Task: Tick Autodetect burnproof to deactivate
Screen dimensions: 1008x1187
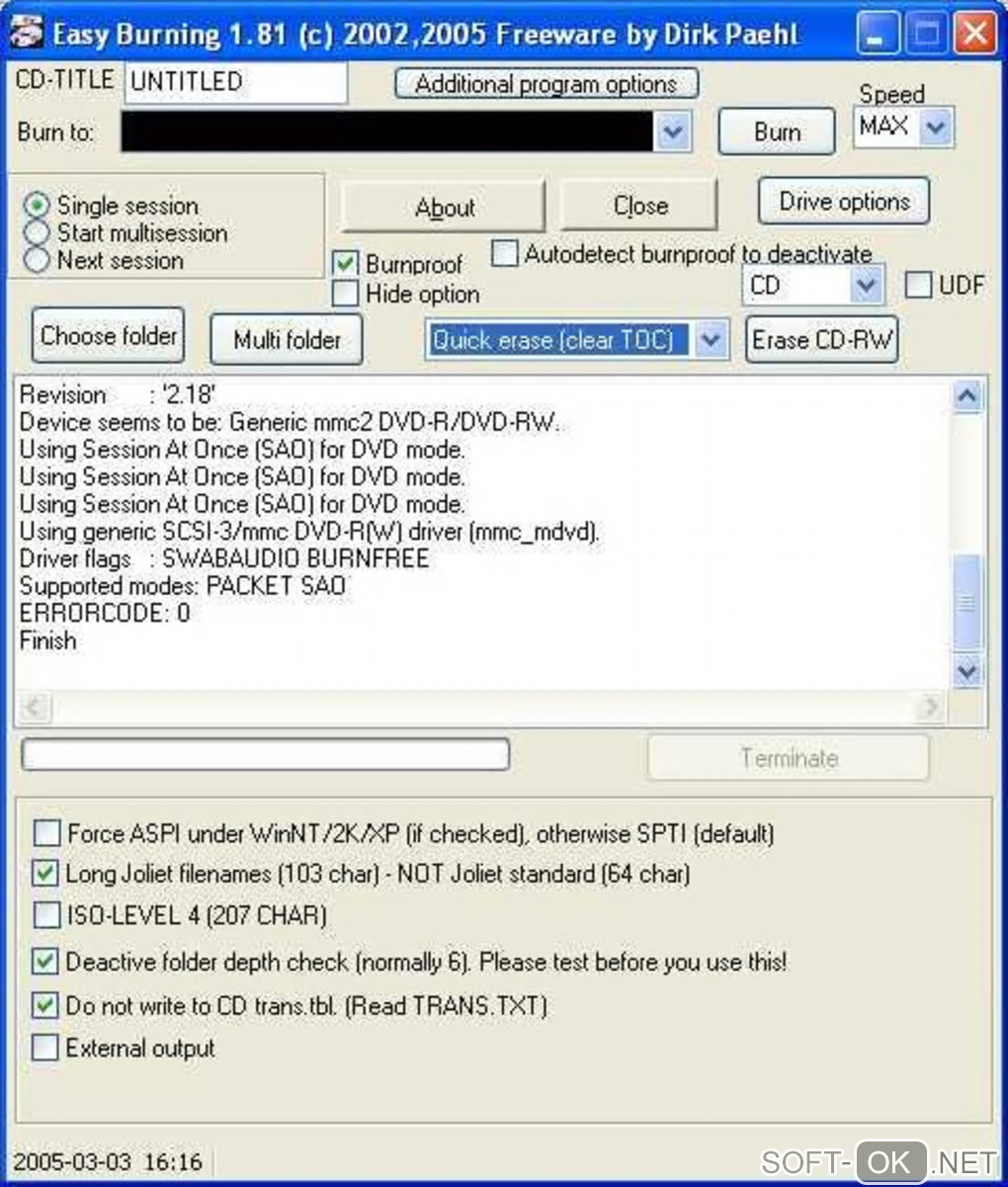Action: tap(504, 254)
